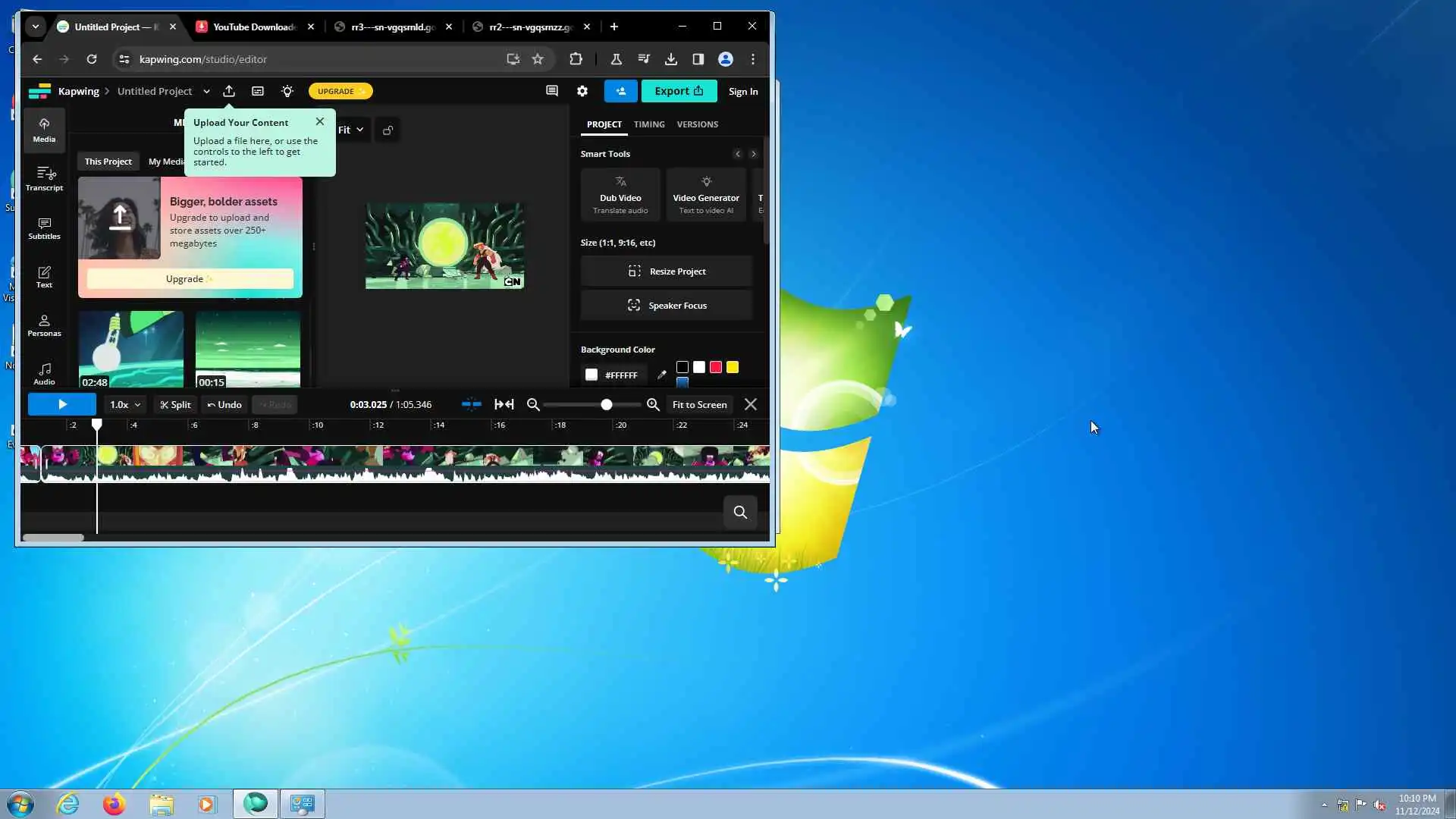Open the 02:48 media thumbnail
The image size is (1456, 819).
[131, 349]
